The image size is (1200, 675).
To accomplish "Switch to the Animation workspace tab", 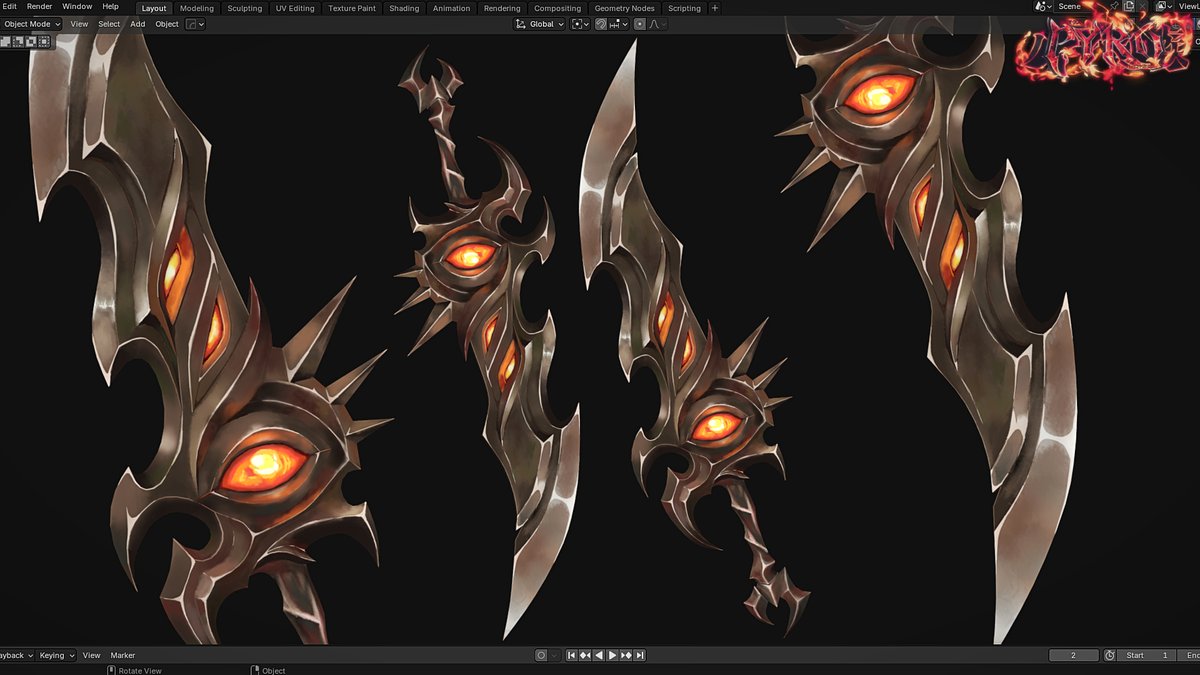I will click(x=451, y=8).
